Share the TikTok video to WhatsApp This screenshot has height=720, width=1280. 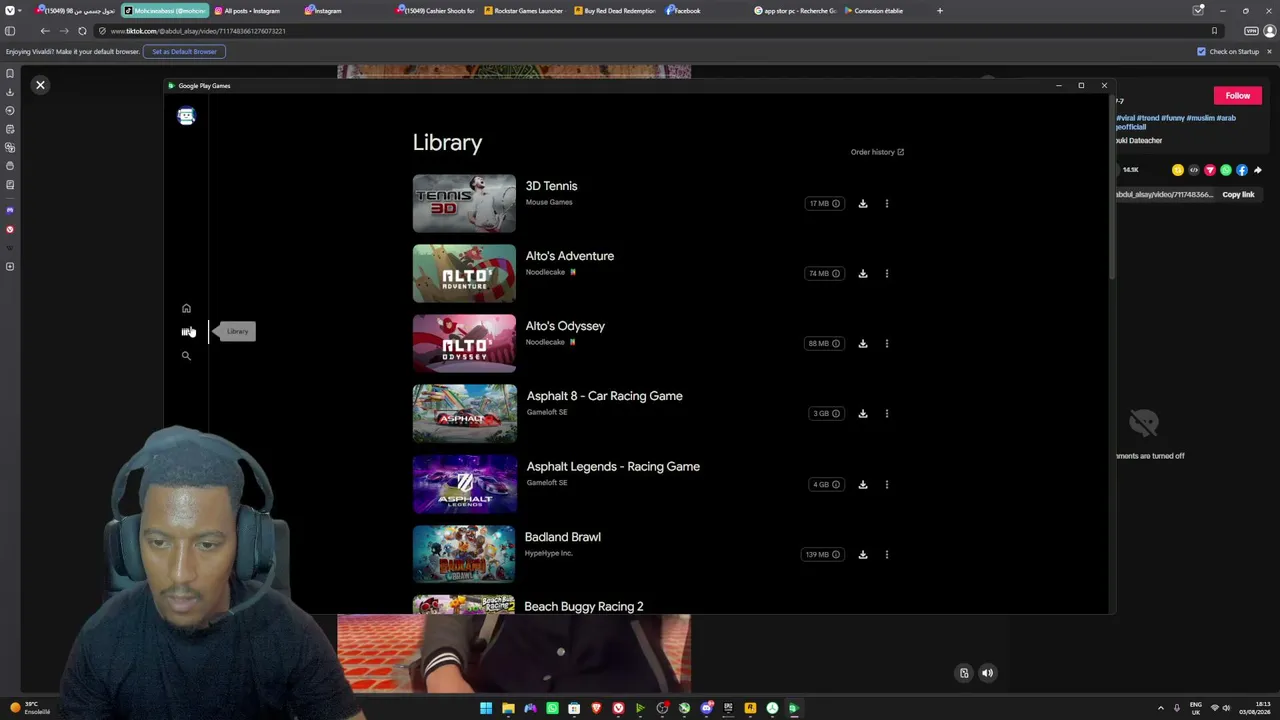(1226, 170)
